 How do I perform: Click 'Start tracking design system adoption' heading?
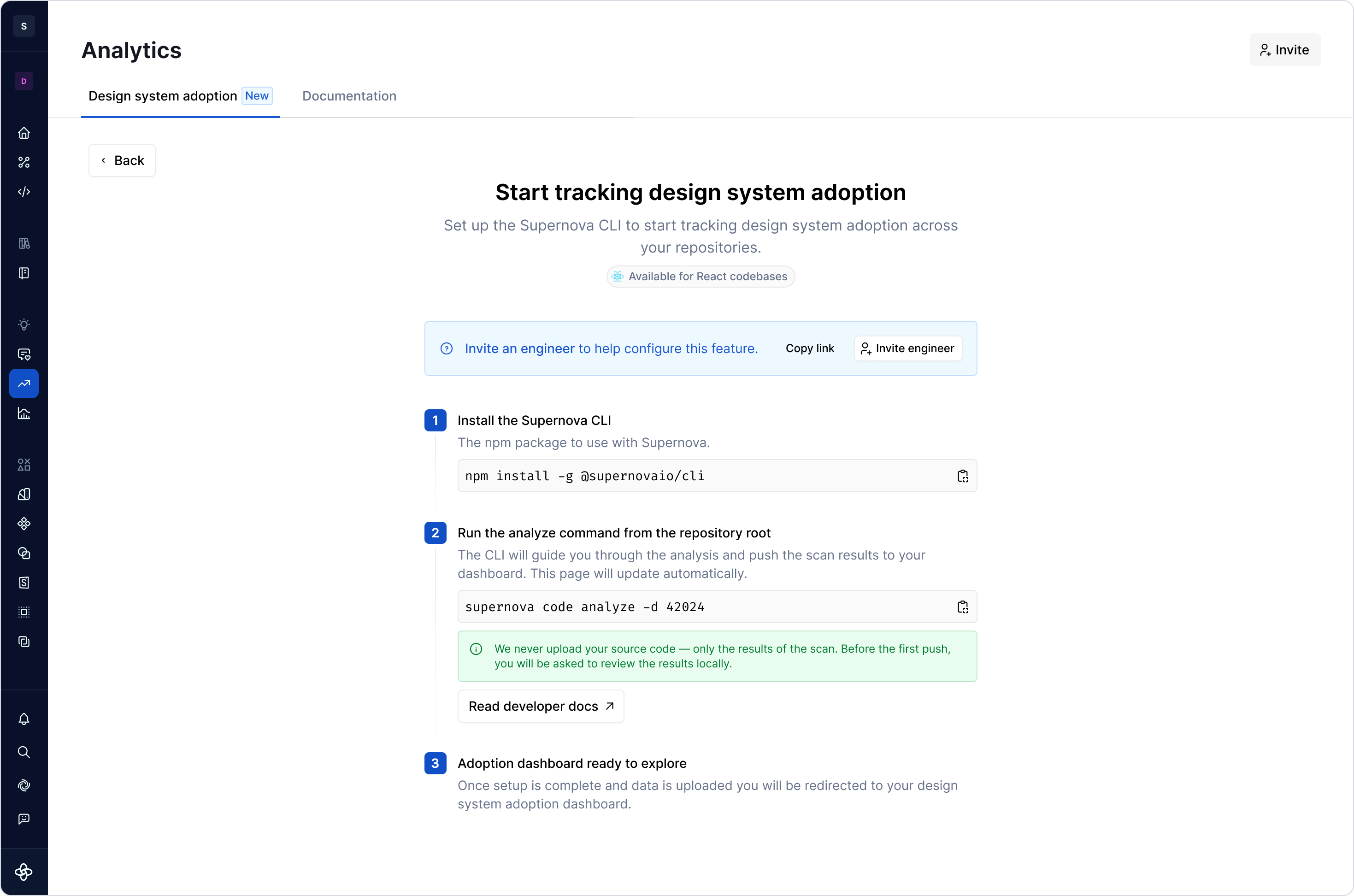click(701, 193)
